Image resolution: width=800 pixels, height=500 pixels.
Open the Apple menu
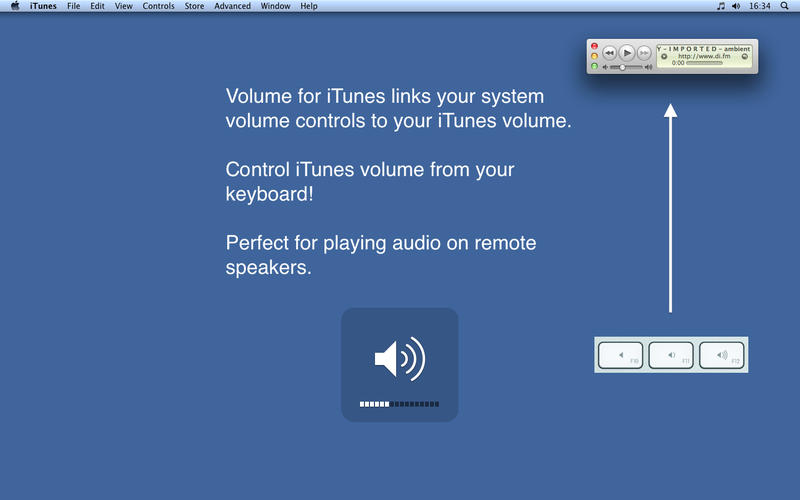tap(15, 6)
